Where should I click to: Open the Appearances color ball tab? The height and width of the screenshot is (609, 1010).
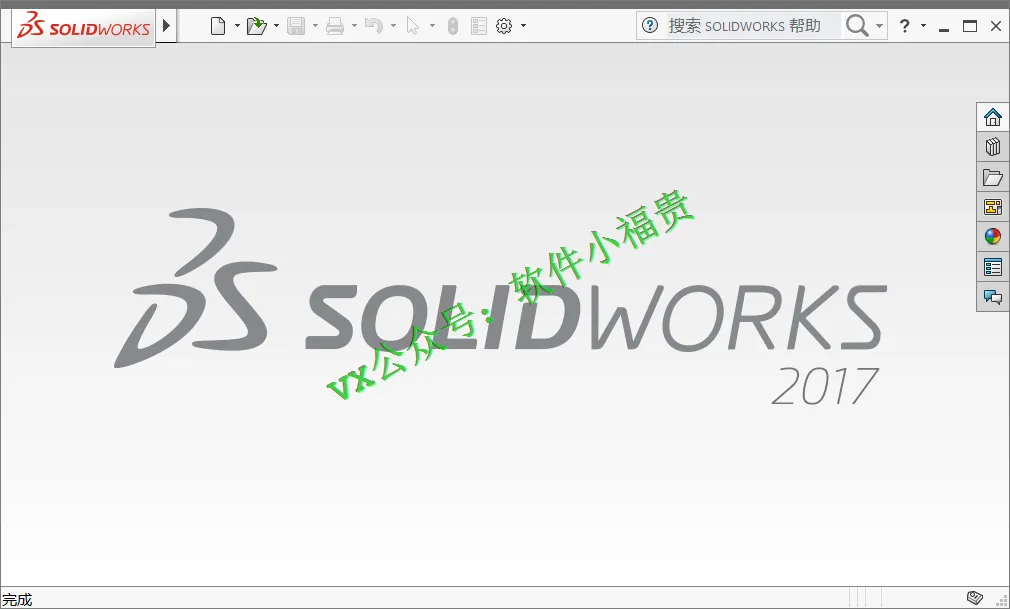click(x=993, y=237)
